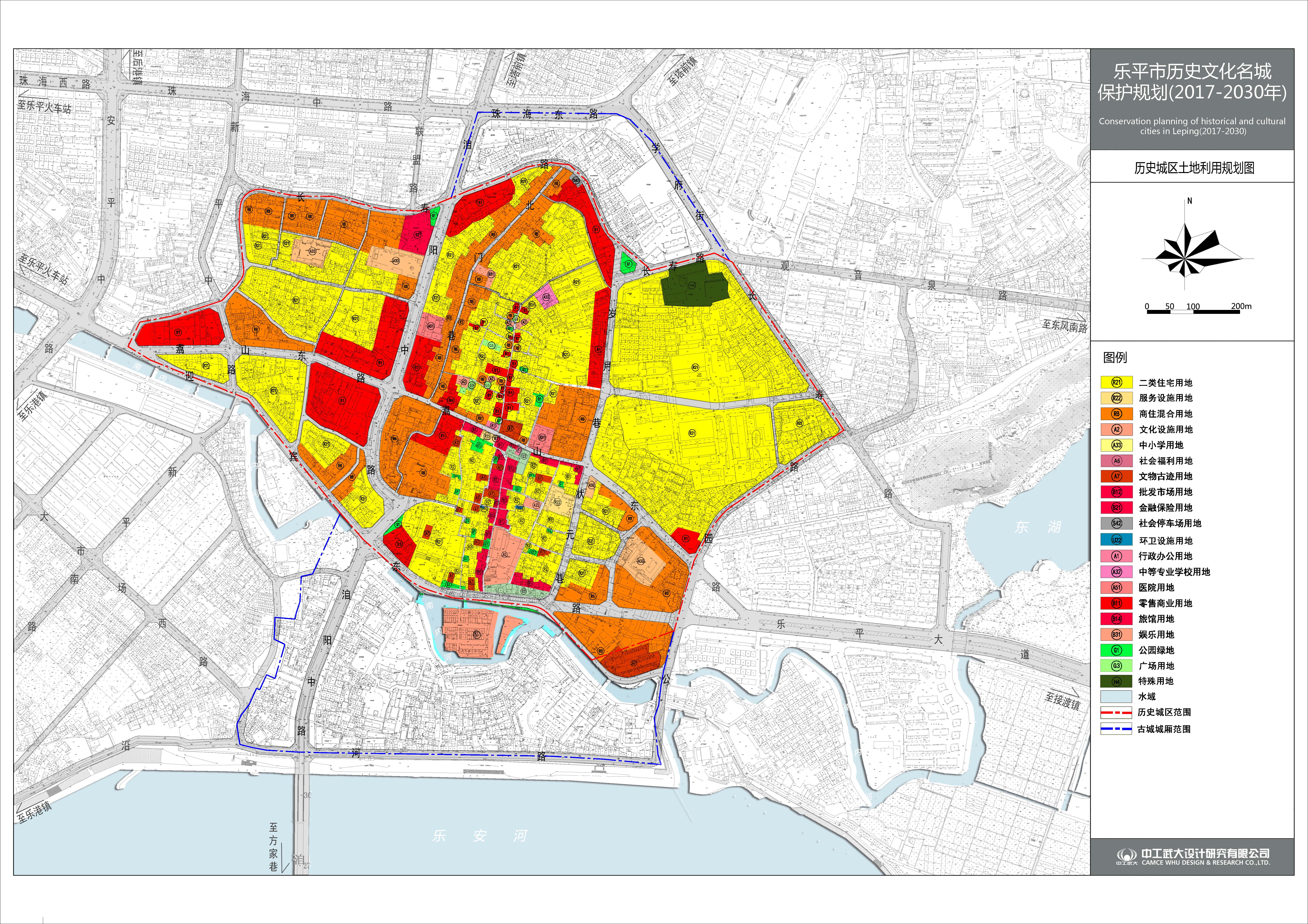1308x924 pixels.
Task: Click the legend label 文物古迹用地
Action: (1166, 476)
